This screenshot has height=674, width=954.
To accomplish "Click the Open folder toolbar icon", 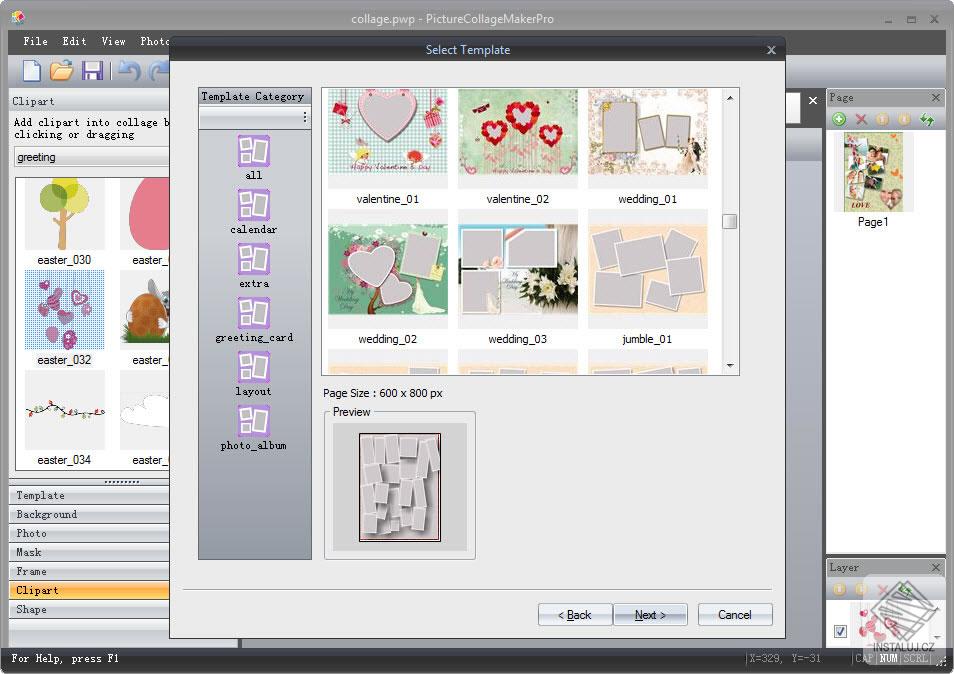I will [x=62, y=71].
